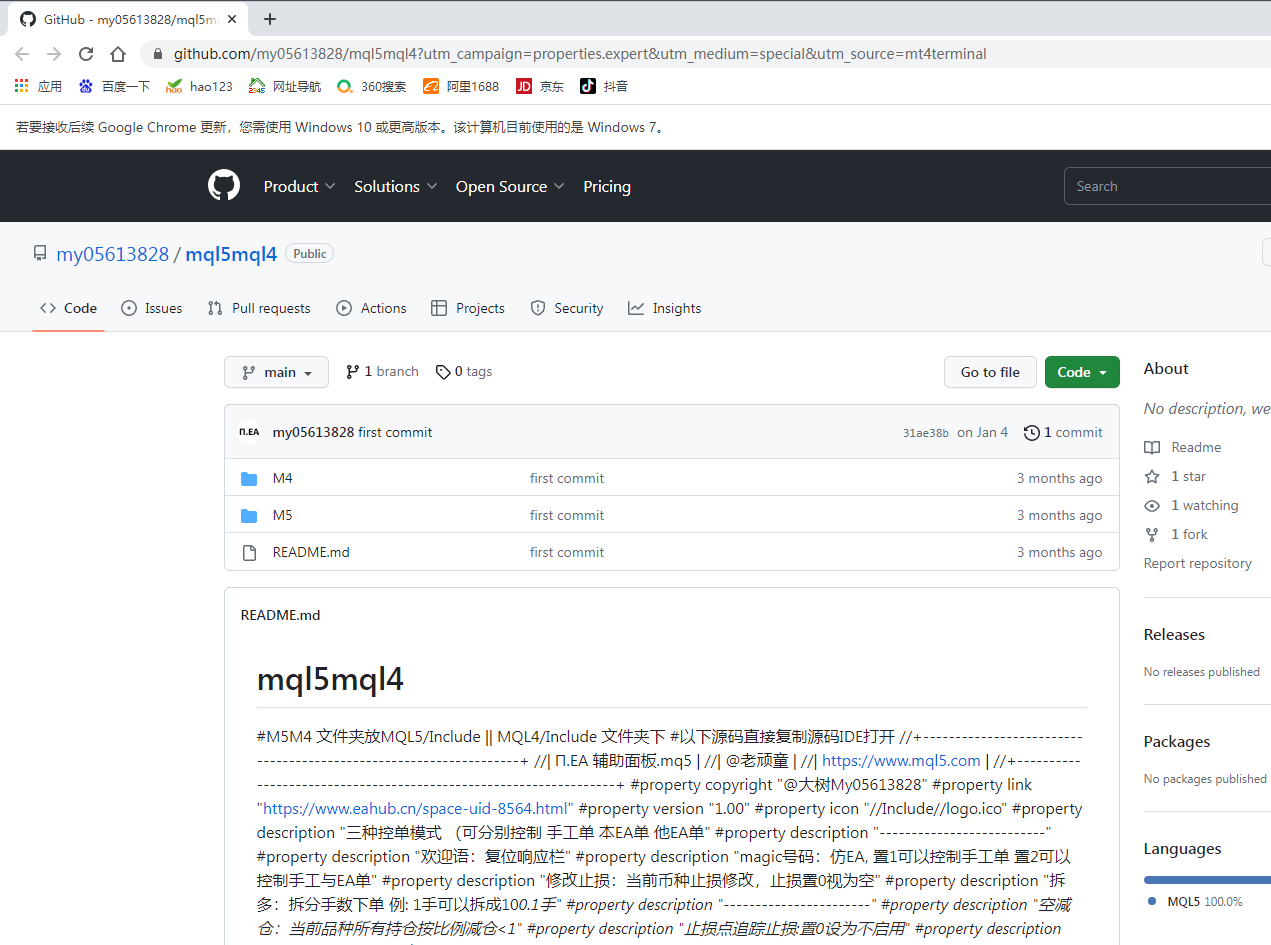
Task: Reload the page with refresh icon
Action: pos(86,54)
